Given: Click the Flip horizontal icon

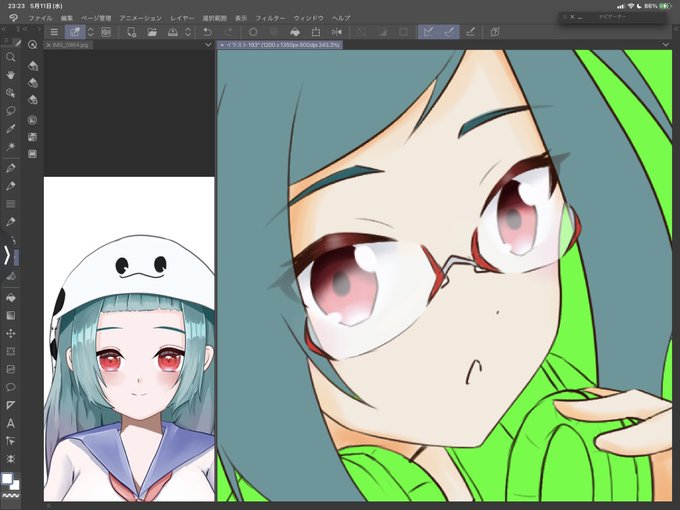Looking at the screenshot, I should (337, 32).
